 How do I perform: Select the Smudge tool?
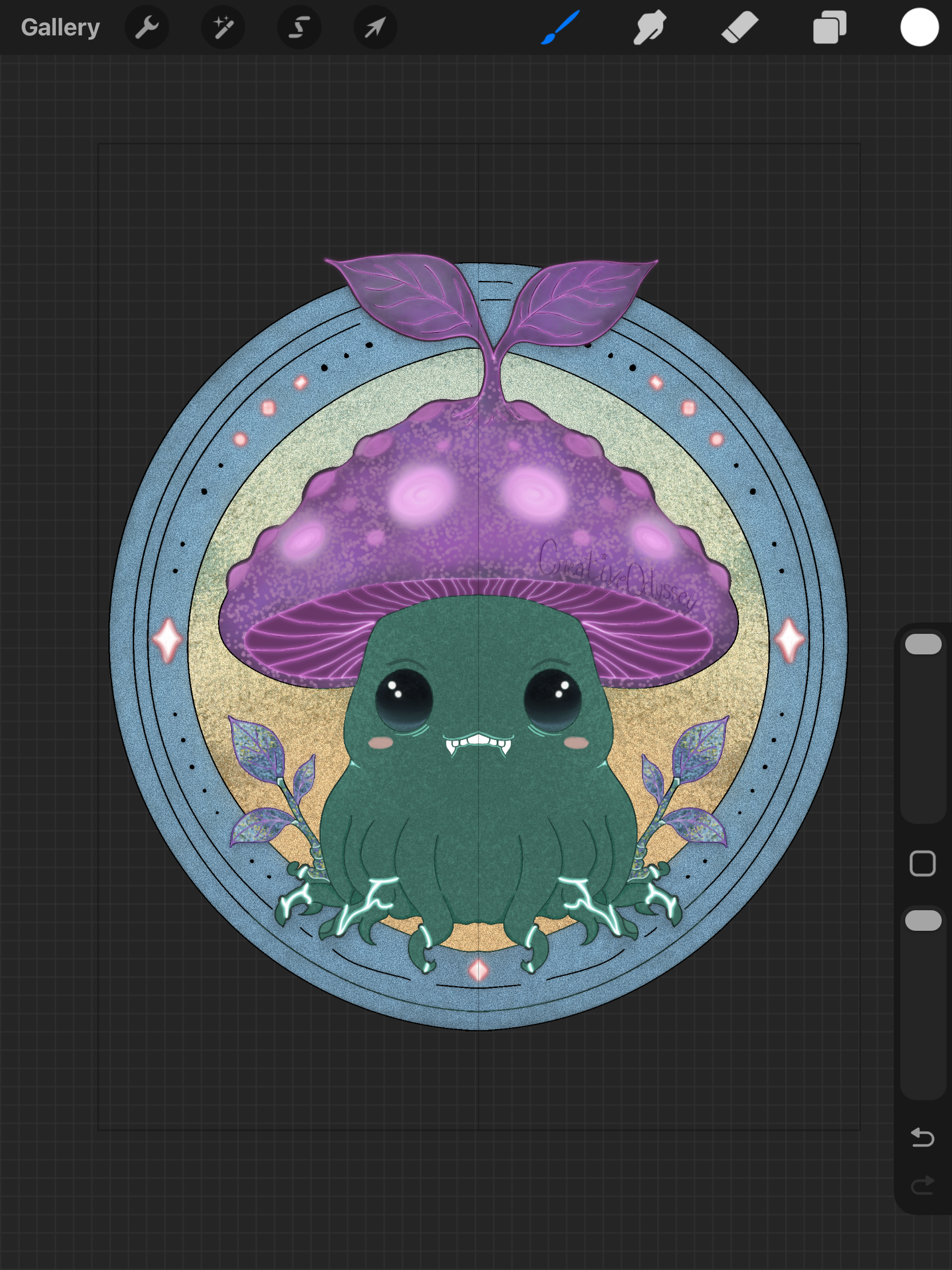click(x=650, y=27)
